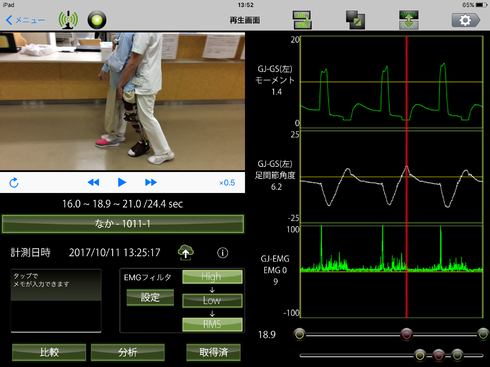Toggle the Low EMG filter

[212, 300]
